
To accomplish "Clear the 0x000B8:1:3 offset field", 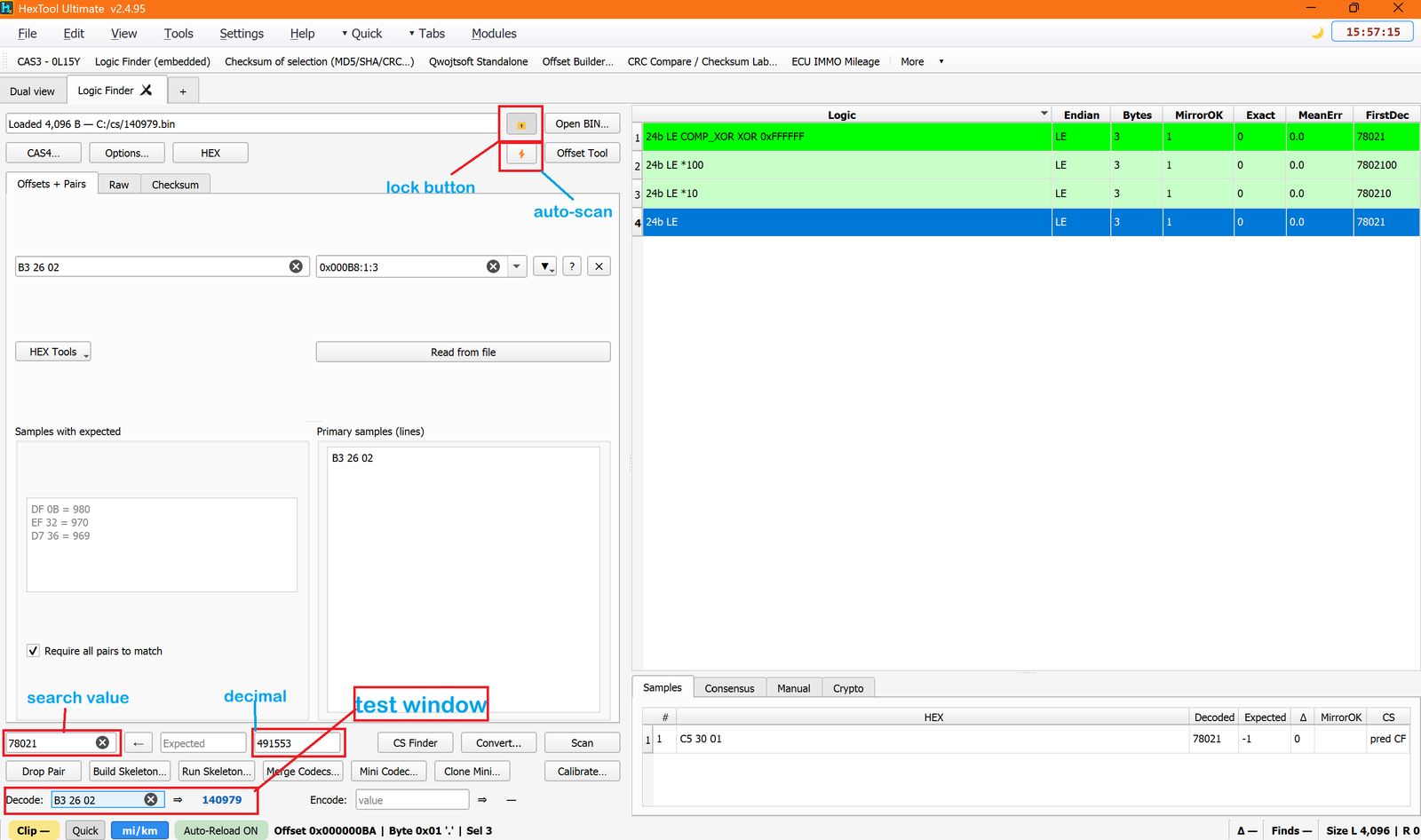I will coord(493,266).
